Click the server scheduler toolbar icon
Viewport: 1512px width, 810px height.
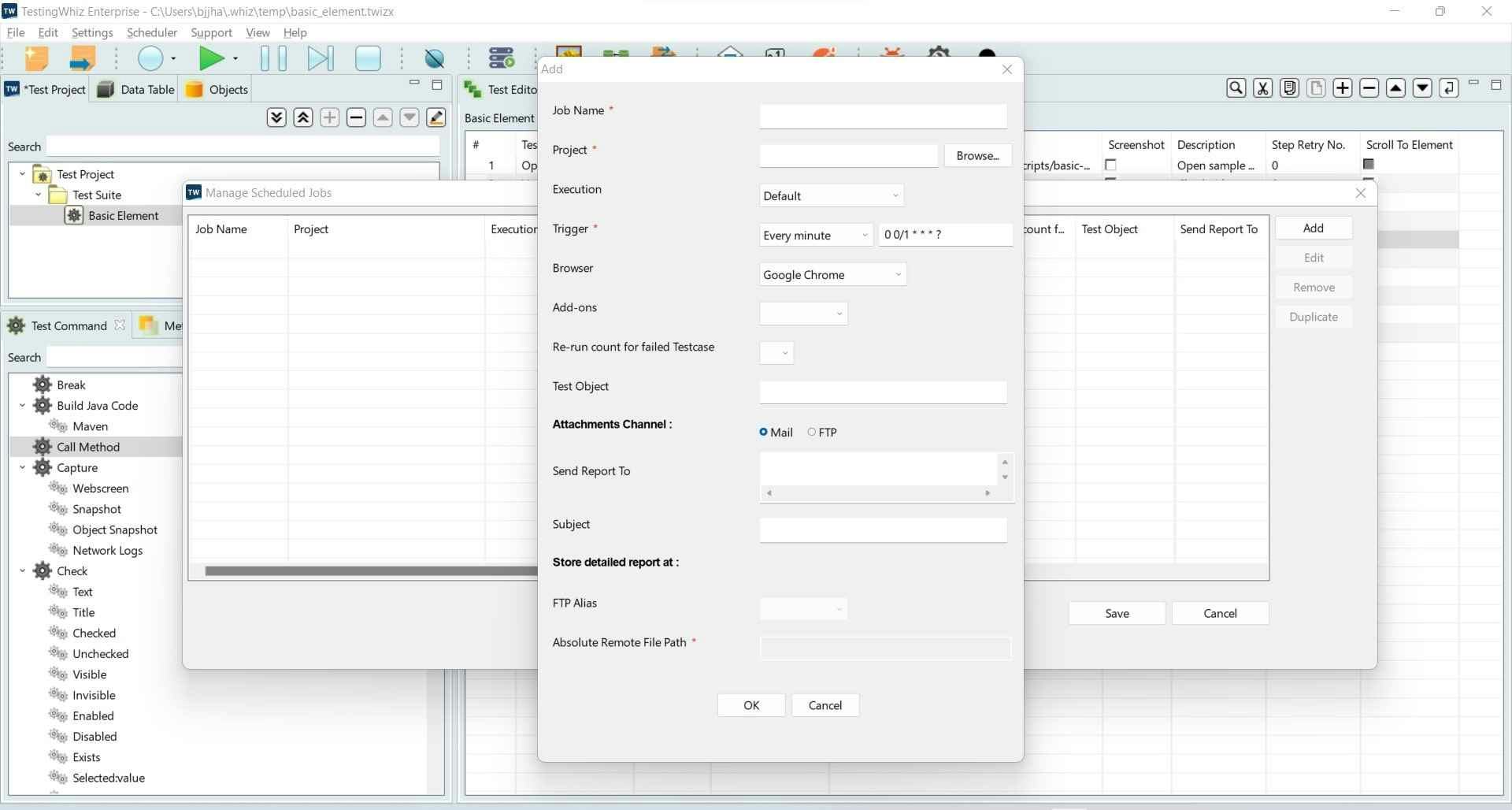pyautogui.click(x=501, y=58)
